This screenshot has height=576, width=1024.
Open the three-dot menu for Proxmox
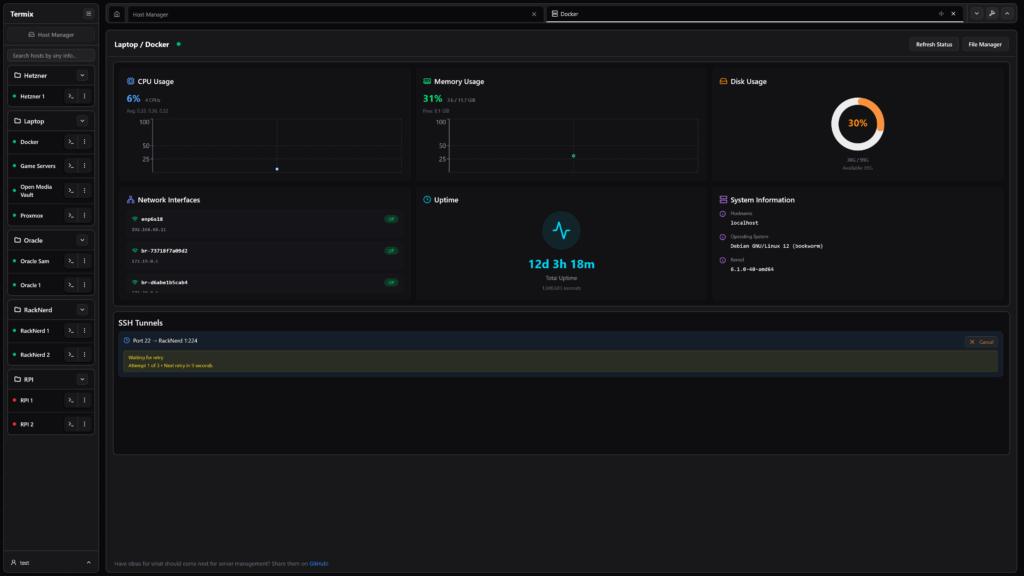click(x=84, y=215)
